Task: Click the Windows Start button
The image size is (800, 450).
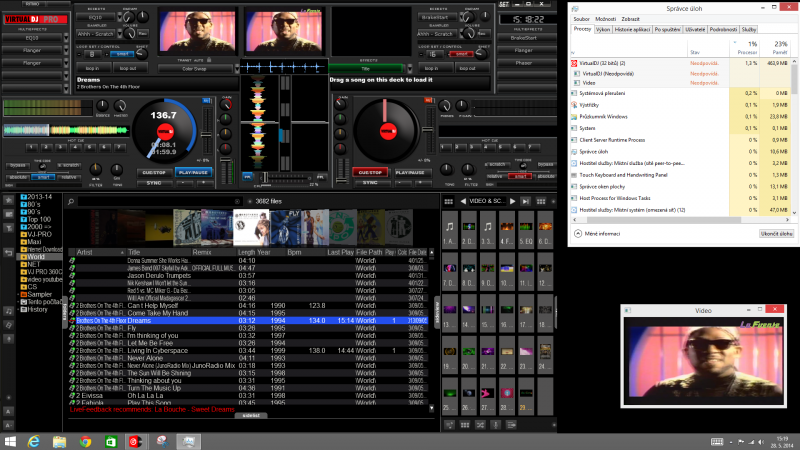Action: 10,442
